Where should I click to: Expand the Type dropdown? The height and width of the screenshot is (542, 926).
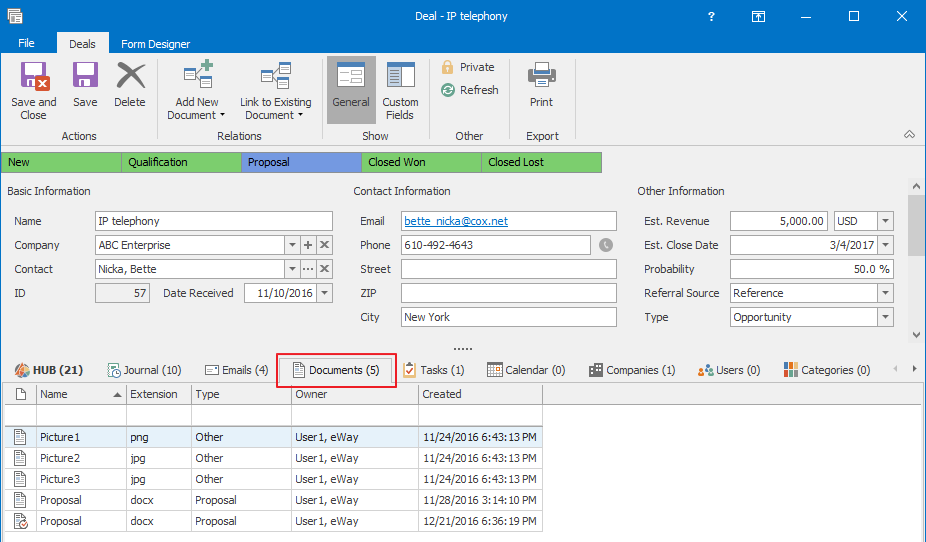[885, 317]
